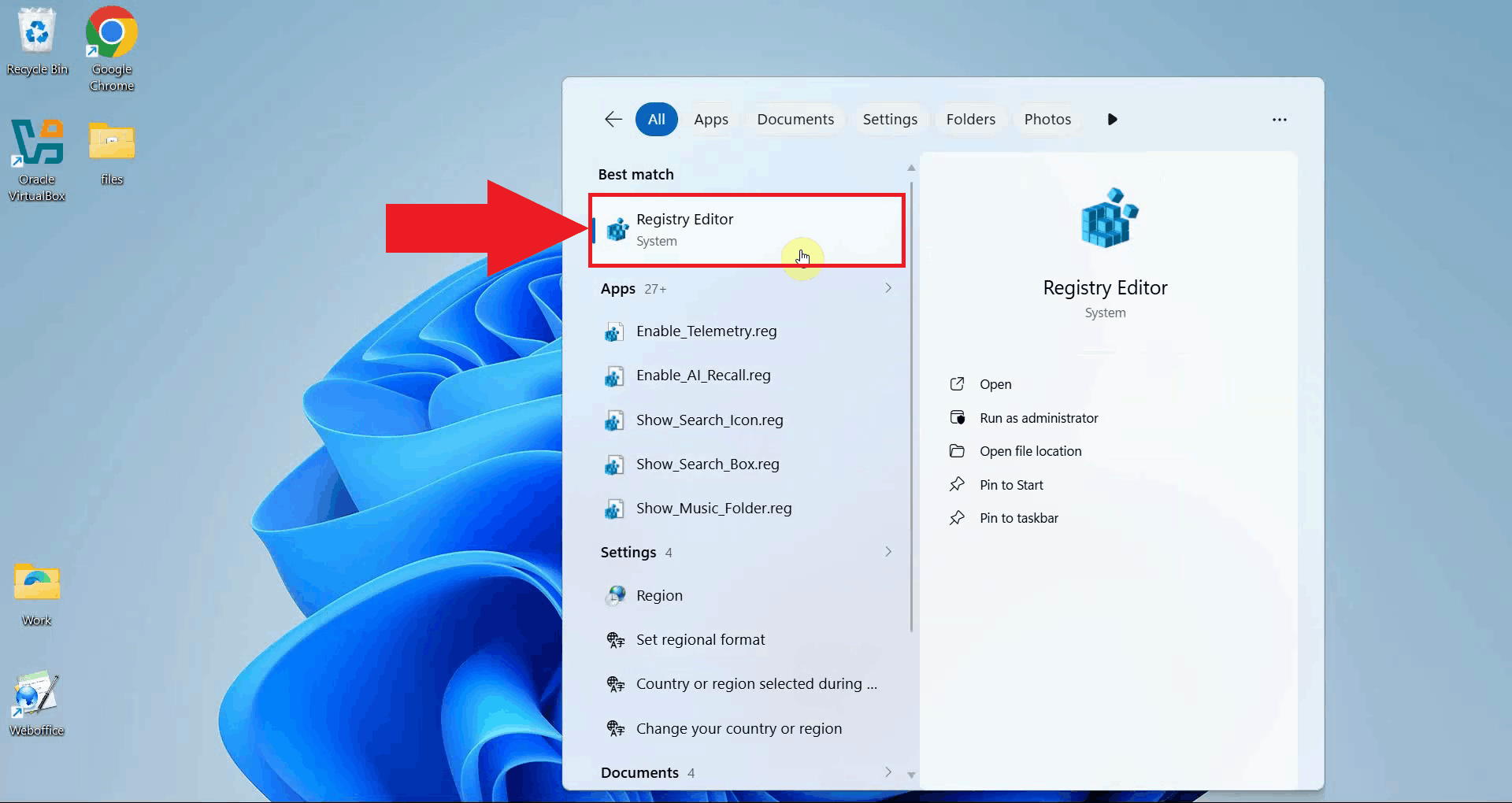Switch to the Documents search filter
The image size is (1512, 803).
click(x=795, y=119)
